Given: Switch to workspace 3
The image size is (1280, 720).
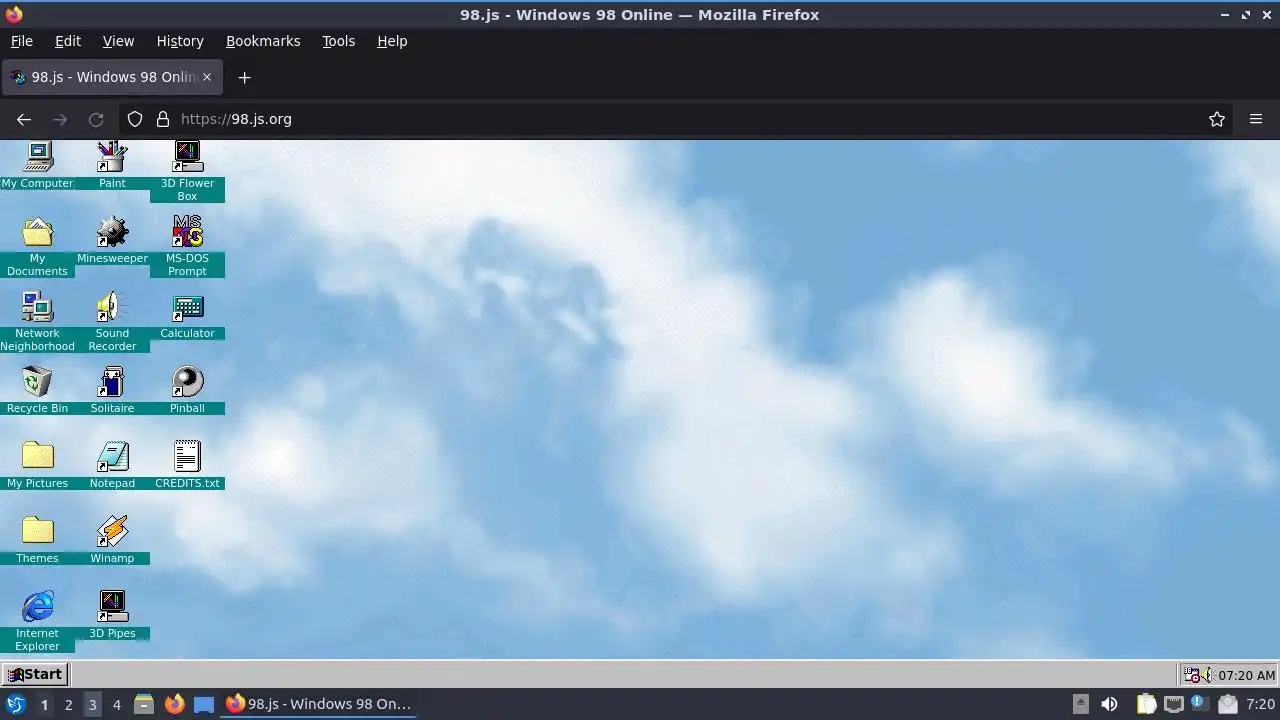Looking at the screenshot, I should [x=92, y=704].
